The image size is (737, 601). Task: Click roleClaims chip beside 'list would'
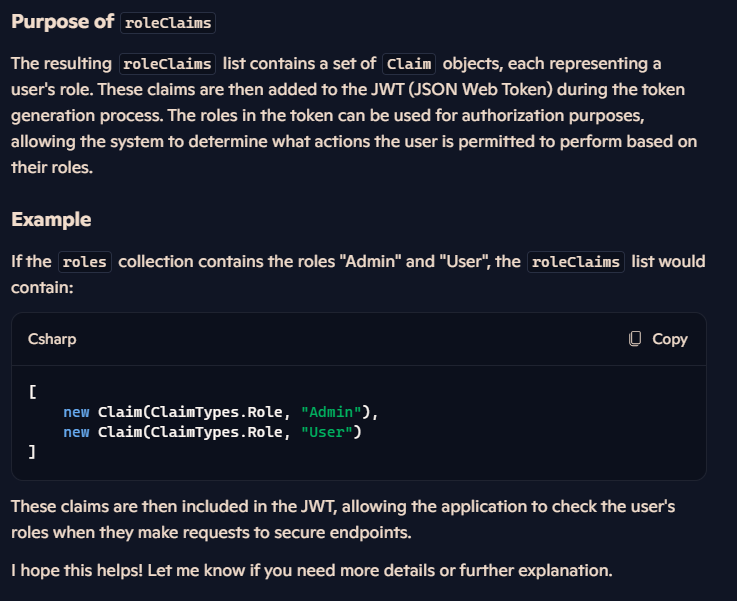tap(576, 262)
